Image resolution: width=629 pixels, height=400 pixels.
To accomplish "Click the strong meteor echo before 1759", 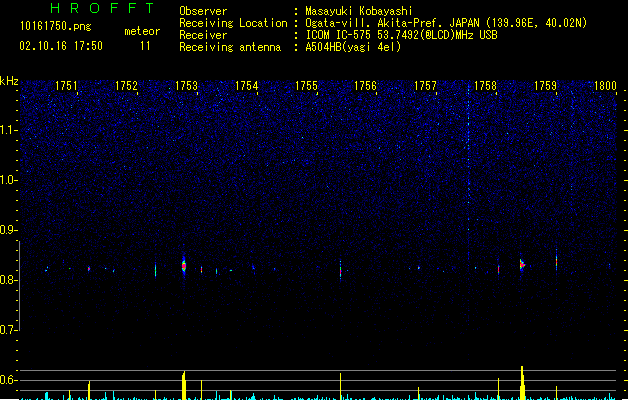I will (x=522, y=264).
